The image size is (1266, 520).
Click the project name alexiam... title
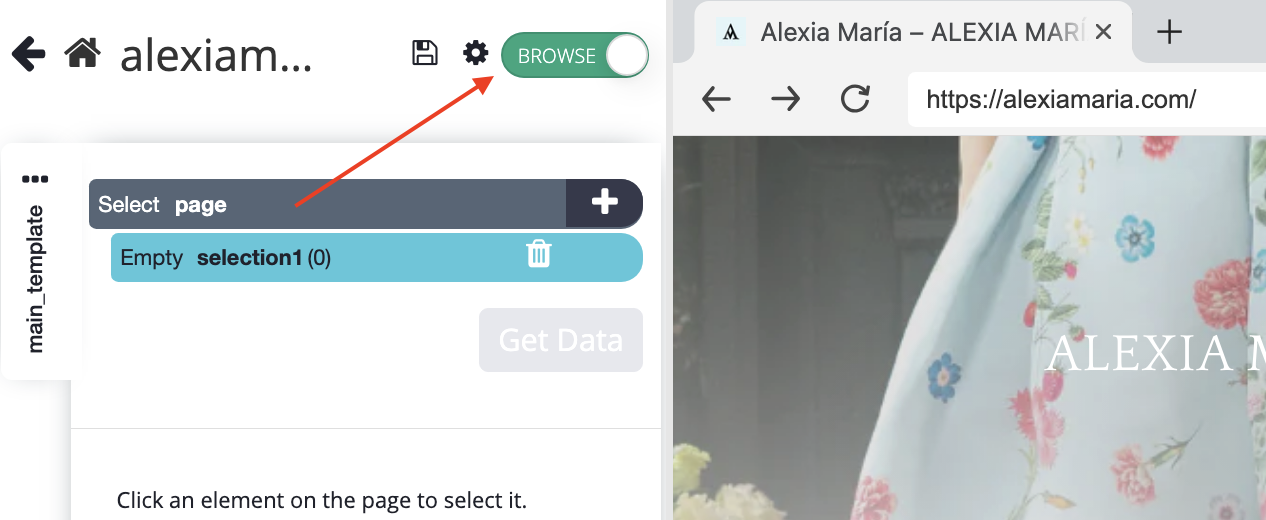[216, 56]
